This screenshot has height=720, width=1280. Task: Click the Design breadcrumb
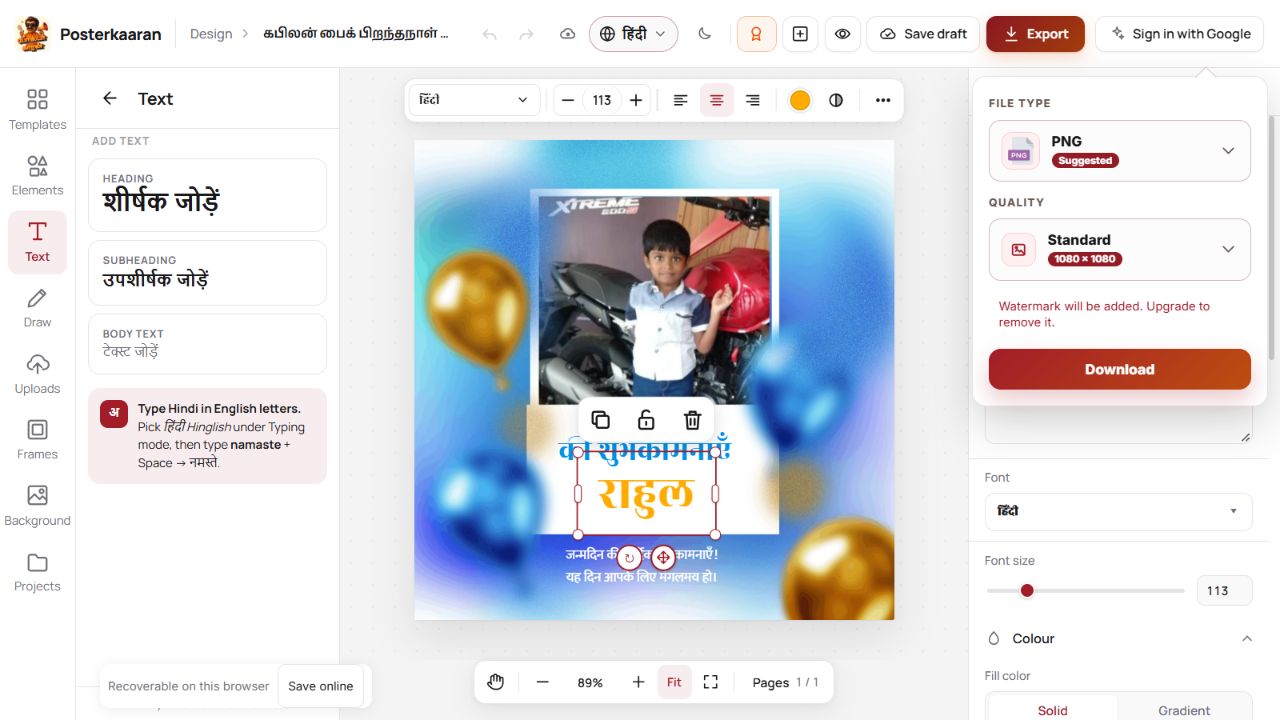click(x=211, y=34)
